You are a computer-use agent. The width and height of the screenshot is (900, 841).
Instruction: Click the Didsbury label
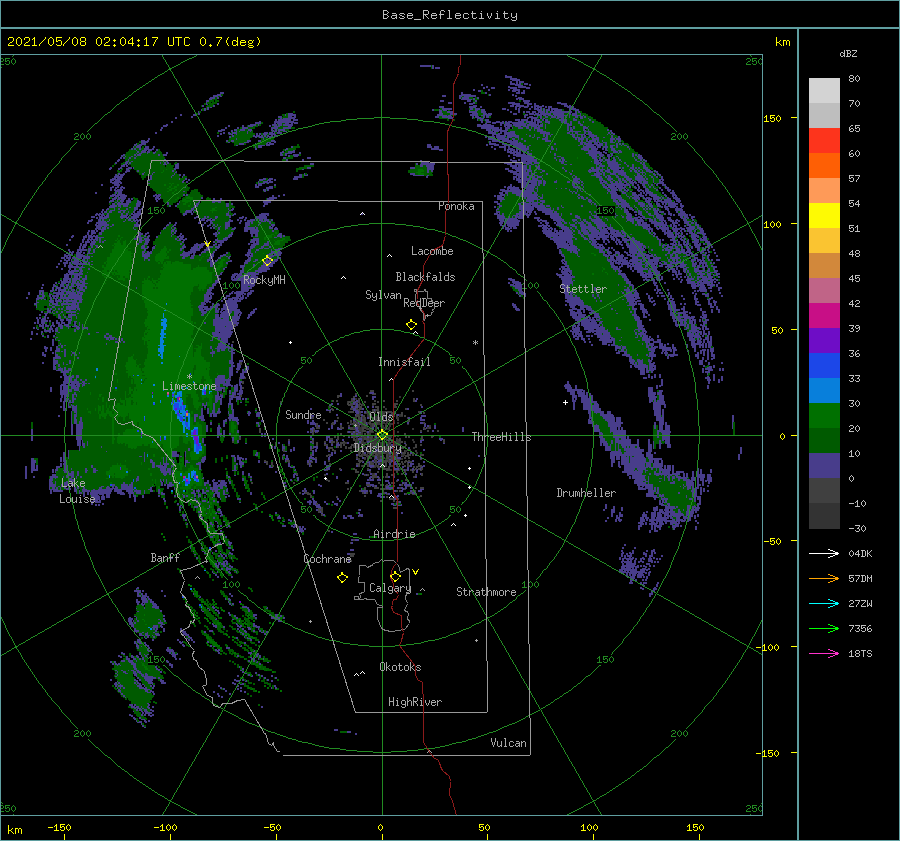coord(378,448)
